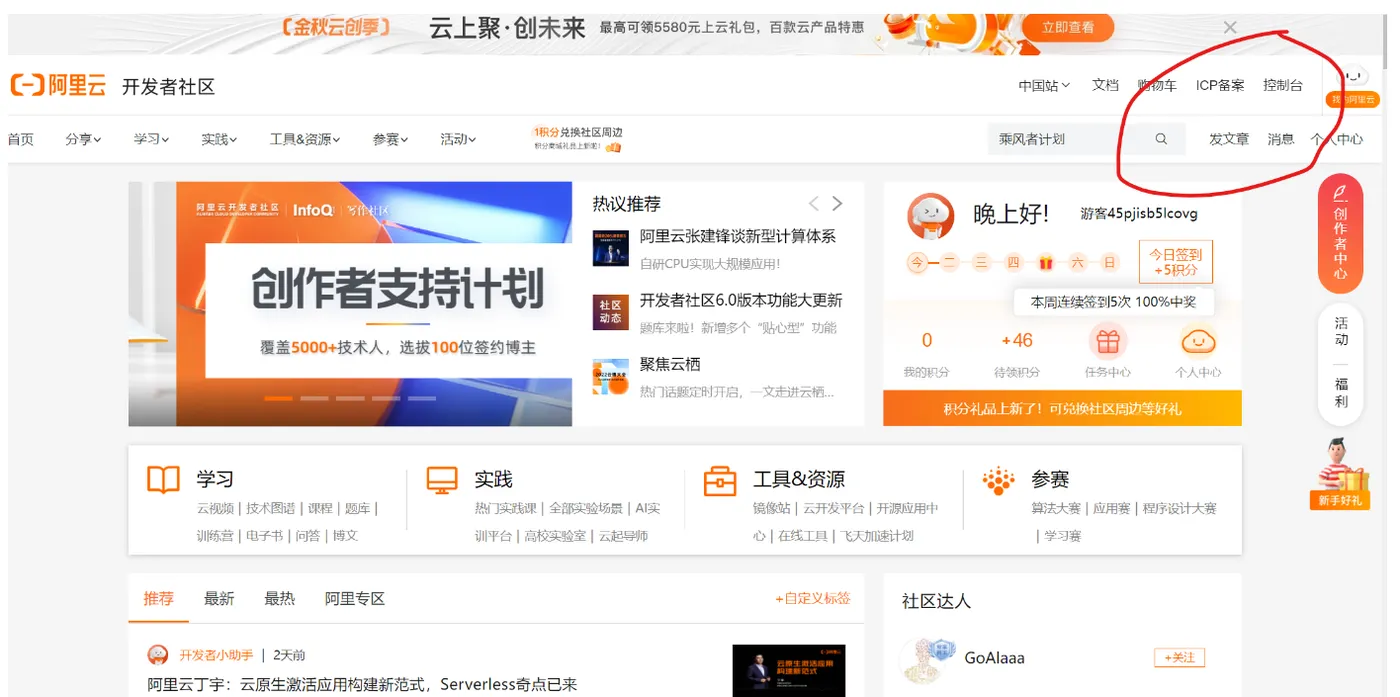Go to 首页 in navigation
The height and width of the screenshot is (697, 1400).
click(x=21, y=139)
